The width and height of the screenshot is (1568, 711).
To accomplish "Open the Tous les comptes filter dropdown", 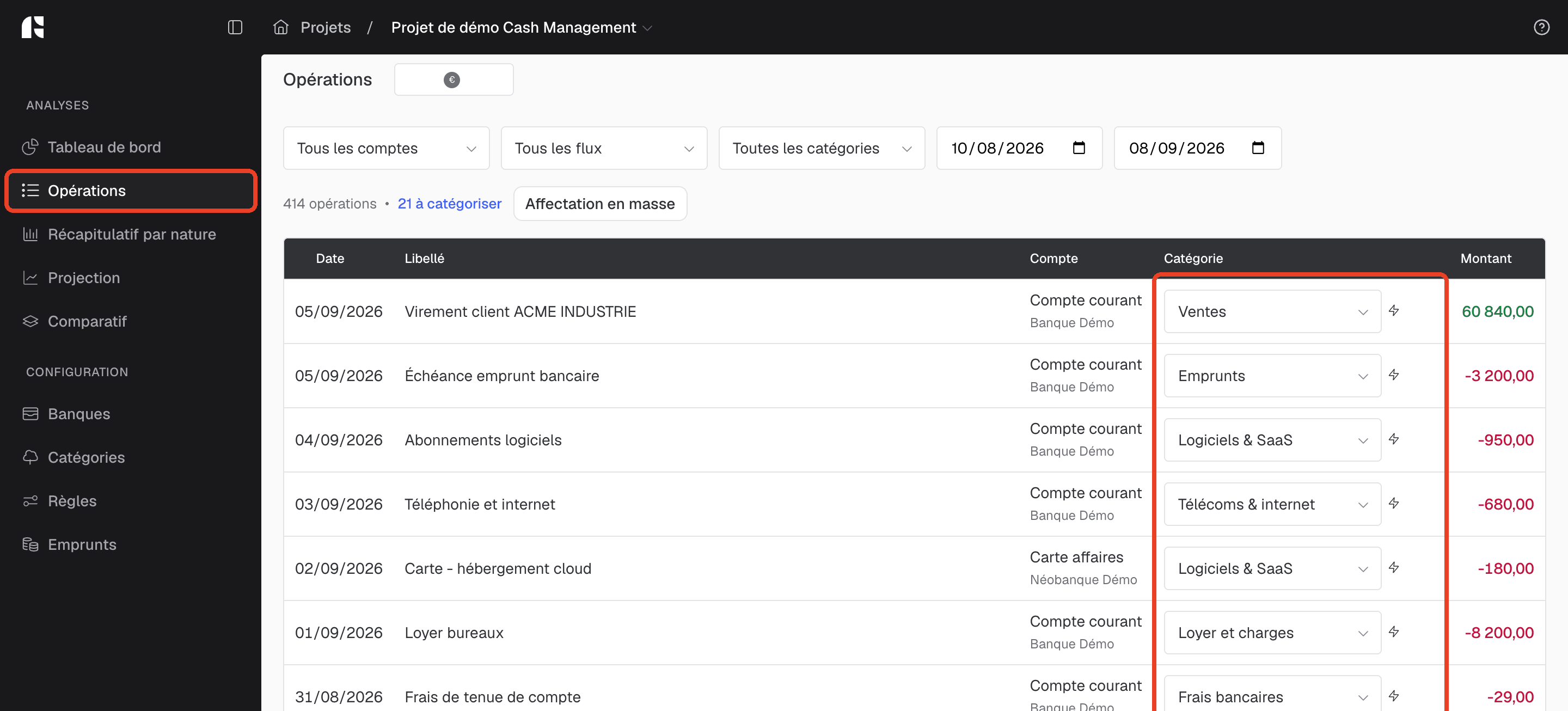I will (x=387, y=148).
